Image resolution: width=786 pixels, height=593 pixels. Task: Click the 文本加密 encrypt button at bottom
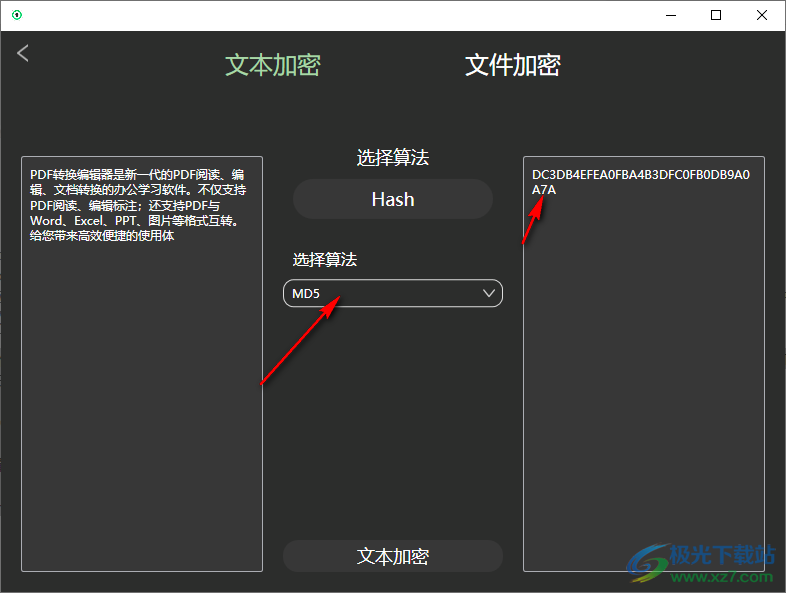(393, 556)
